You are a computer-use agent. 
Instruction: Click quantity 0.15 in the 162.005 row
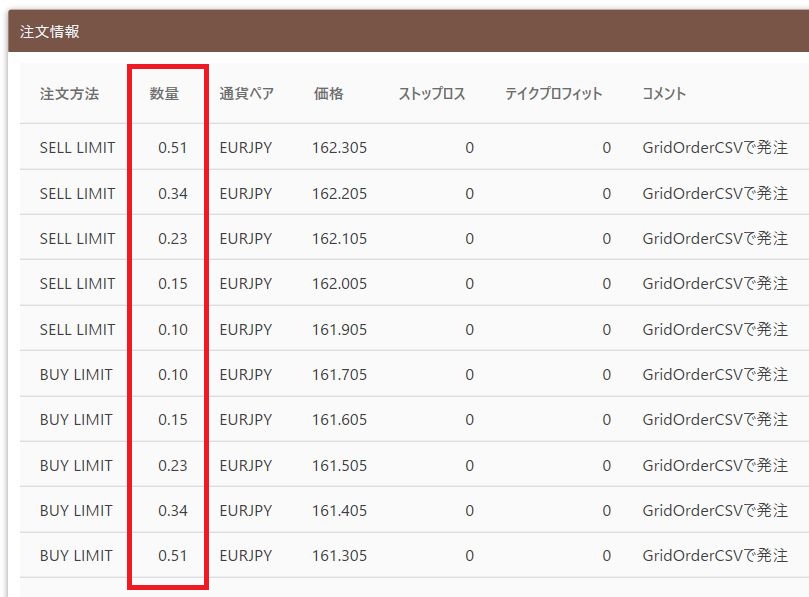(x=172, y=283)
